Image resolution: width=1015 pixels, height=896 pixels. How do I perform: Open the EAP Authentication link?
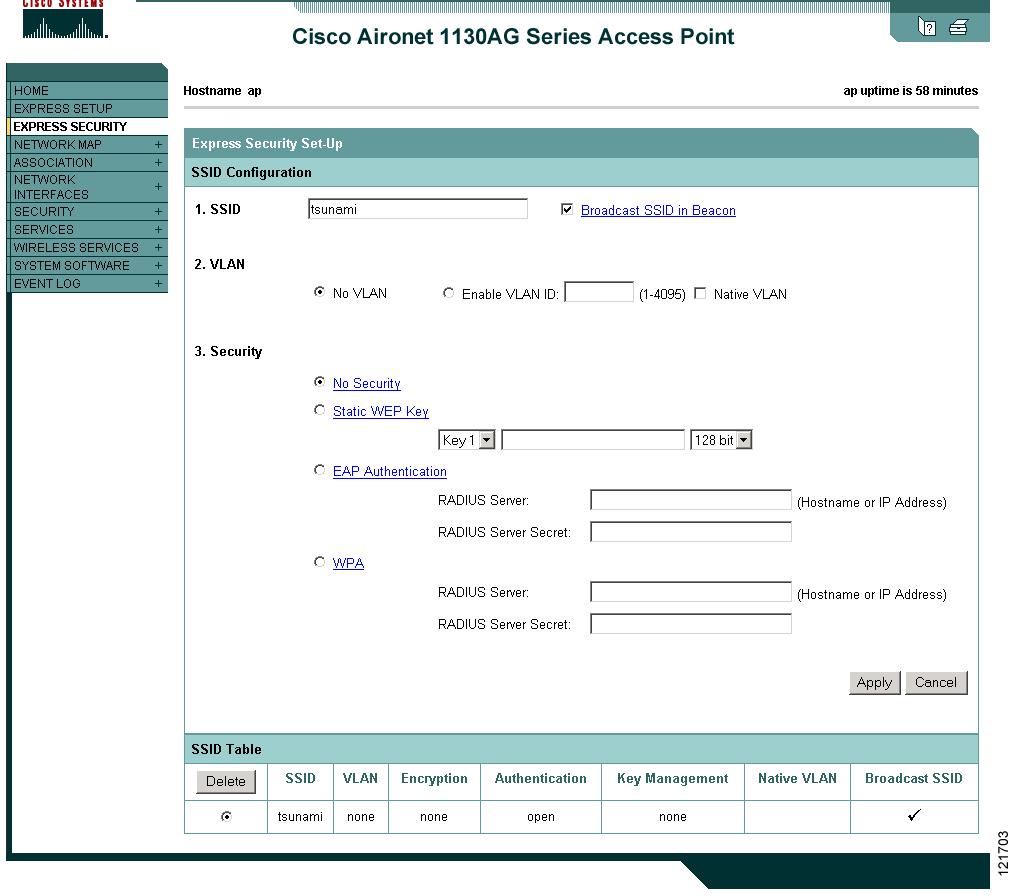(389, 471)
